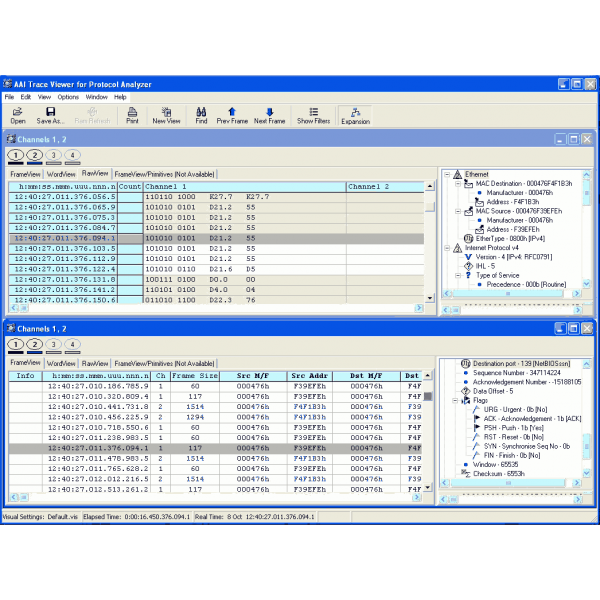Click the upper tree panel's horizontal scrollbar thumb
This screenshot has width=600, height=600.
coord(508,294)
